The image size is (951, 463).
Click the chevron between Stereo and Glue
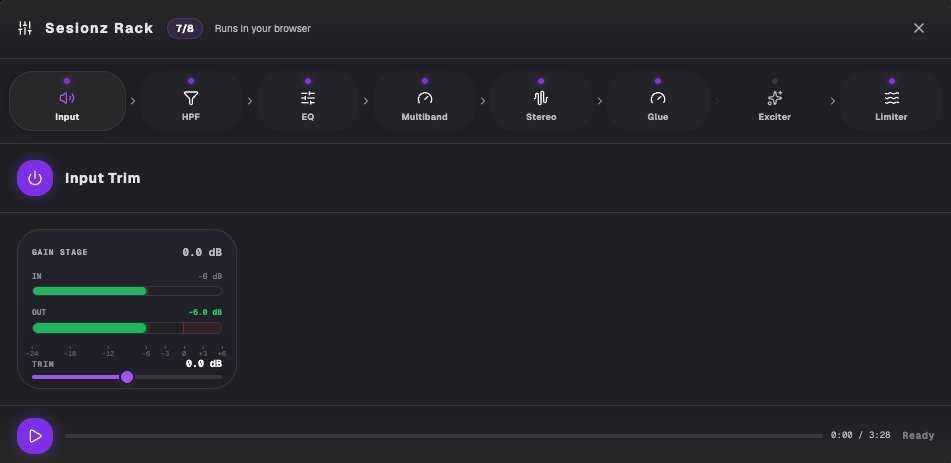[x=600, y=101]
